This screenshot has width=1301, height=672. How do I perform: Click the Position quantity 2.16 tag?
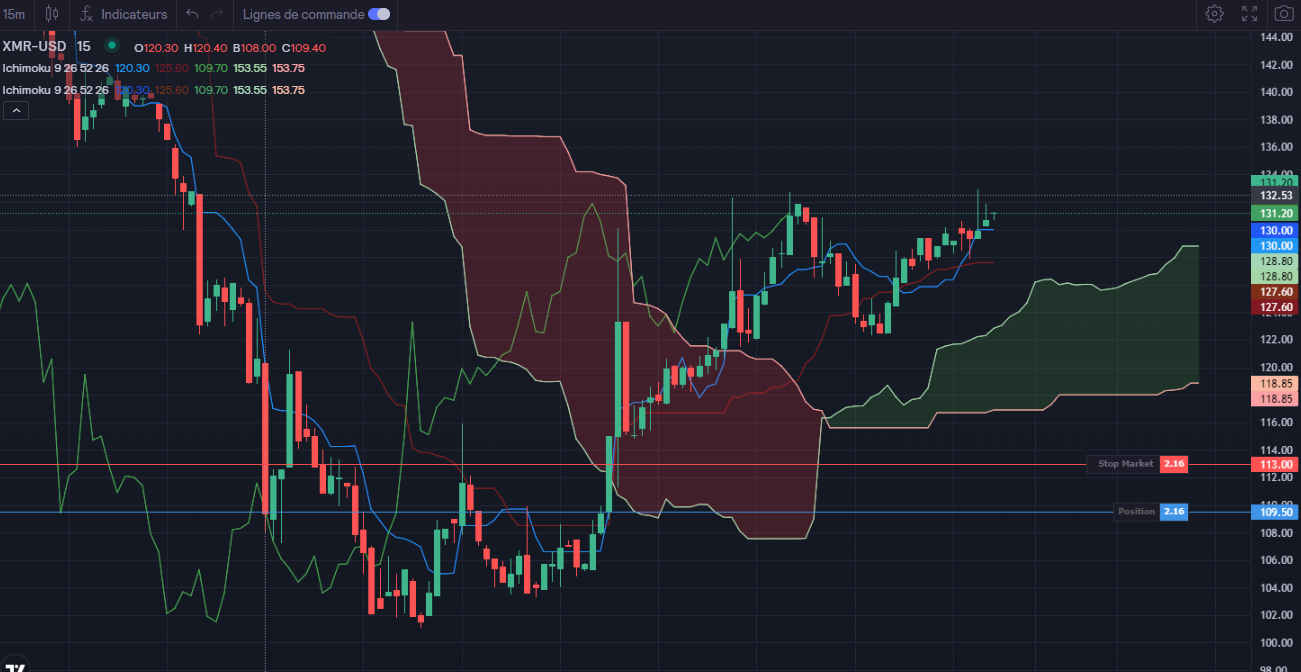[x=1174, y=512]
